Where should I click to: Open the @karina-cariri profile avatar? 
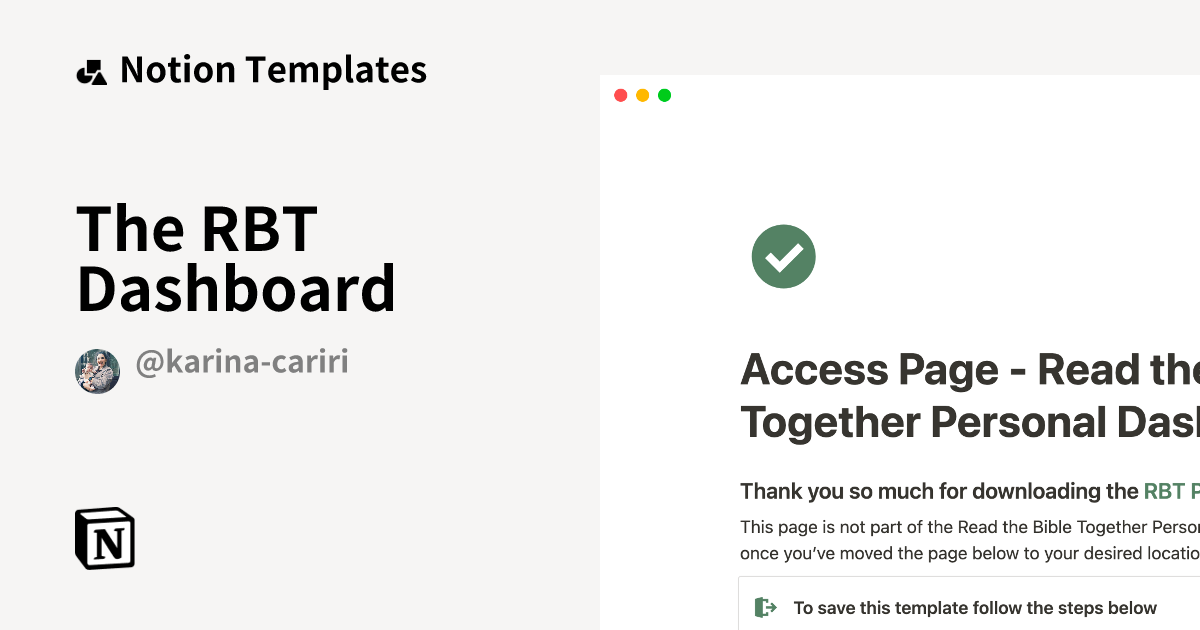point(97,370)
